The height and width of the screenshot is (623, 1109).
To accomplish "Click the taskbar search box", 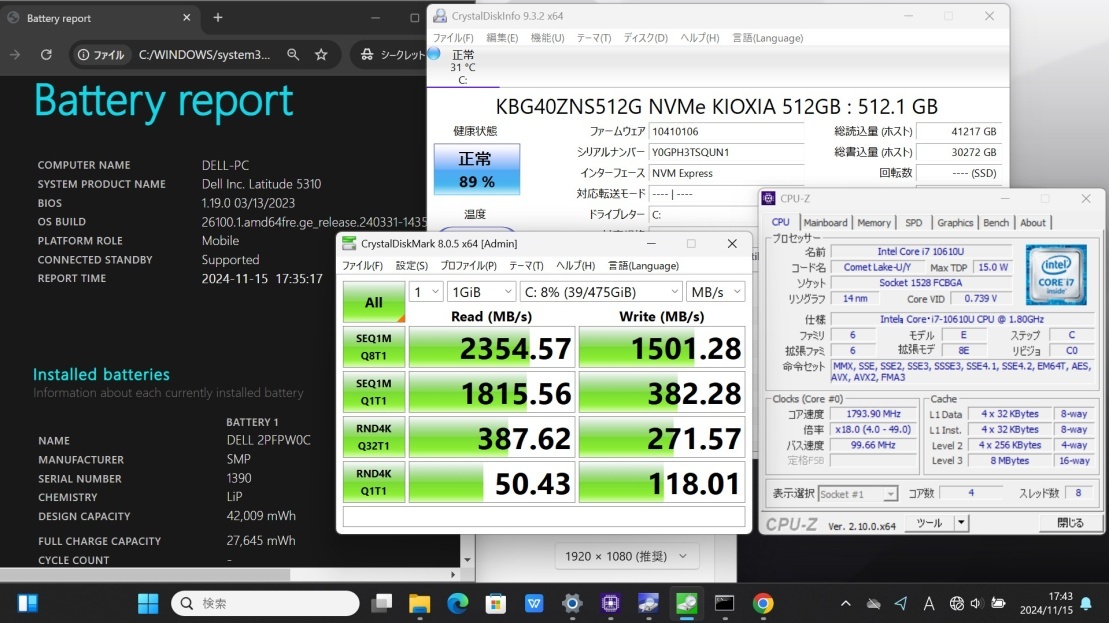I will 265,603.
